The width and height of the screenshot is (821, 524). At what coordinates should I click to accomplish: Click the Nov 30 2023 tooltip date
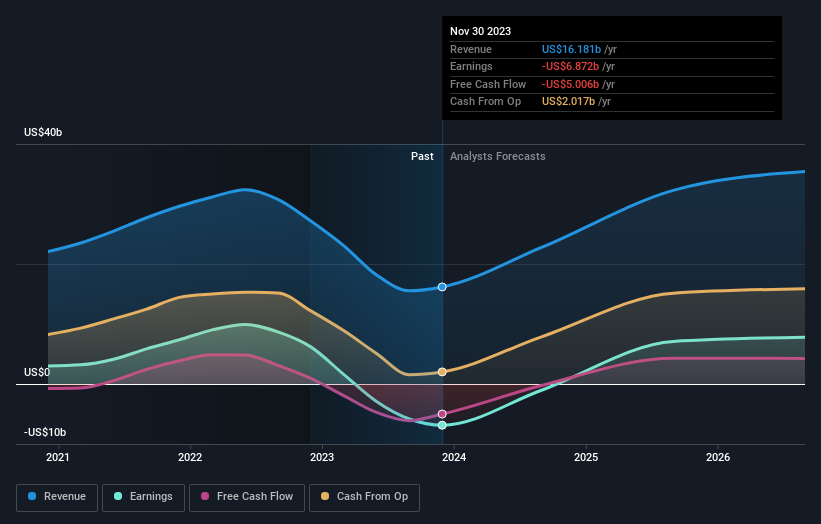(x=480, y=31)
